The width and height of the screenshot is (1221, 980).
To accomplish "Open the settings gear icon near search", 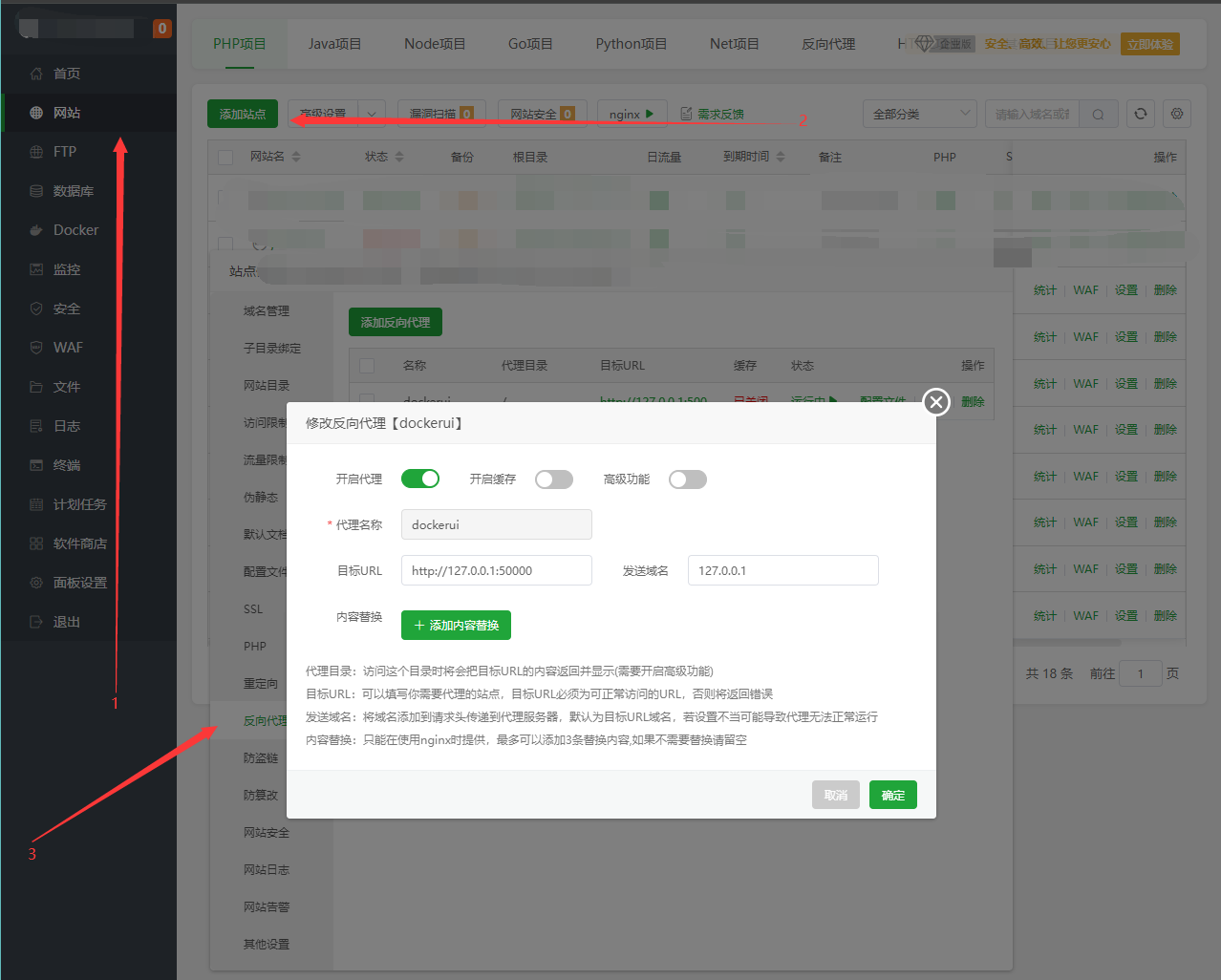I will [1177, 114].
